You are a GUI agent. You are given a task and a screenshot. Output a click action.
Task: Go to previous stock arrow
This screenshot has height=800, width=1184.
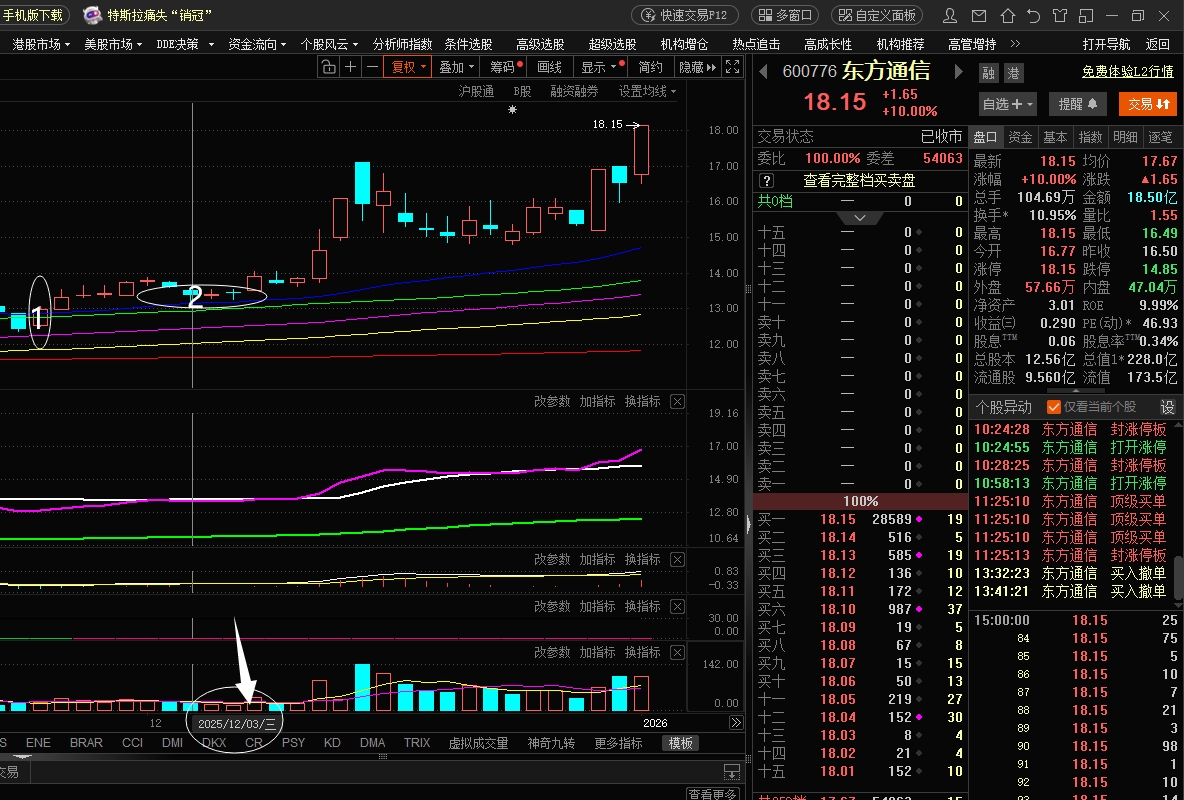763,72
